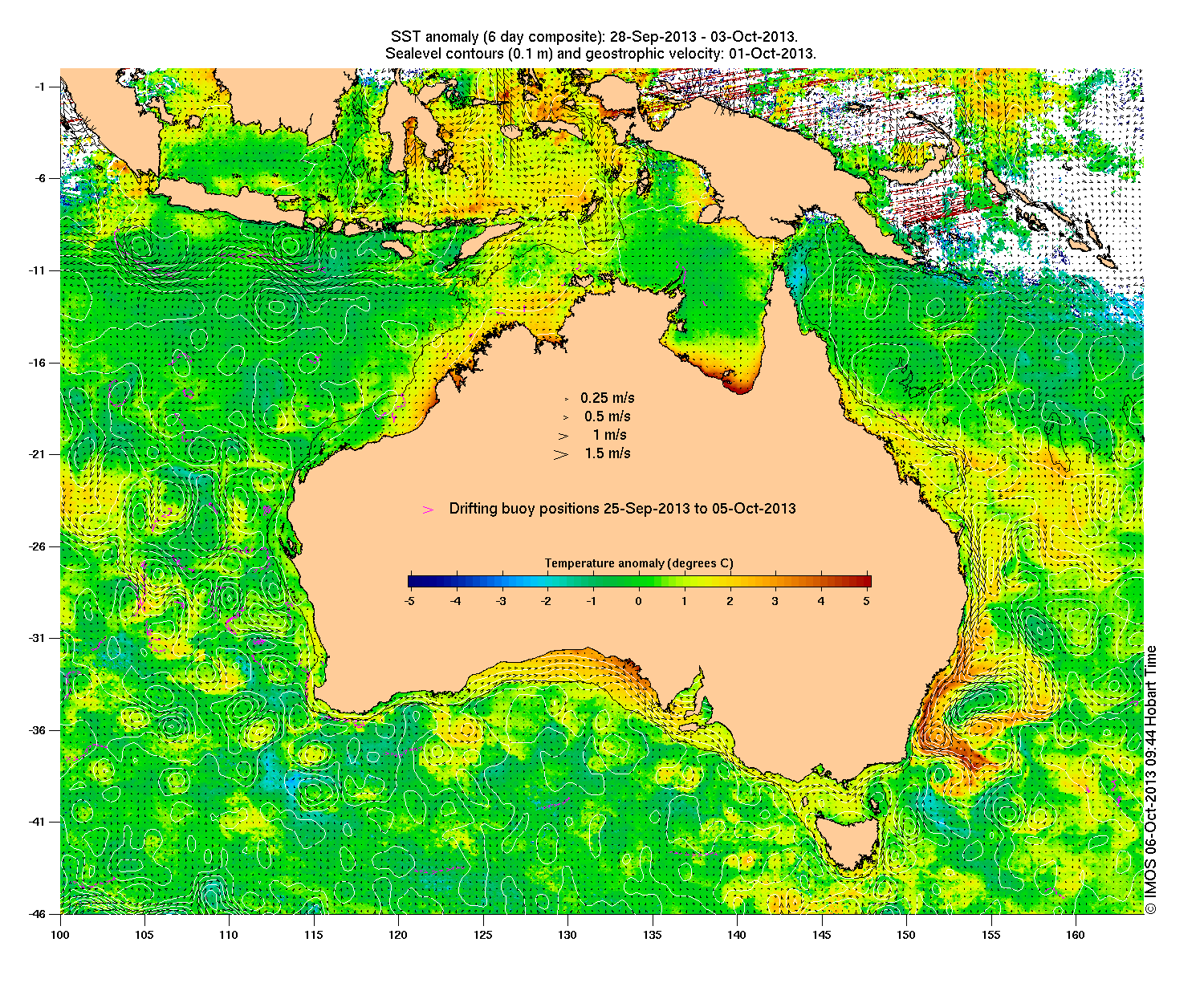Click latitude axis label -11

[x=38, y=270]
